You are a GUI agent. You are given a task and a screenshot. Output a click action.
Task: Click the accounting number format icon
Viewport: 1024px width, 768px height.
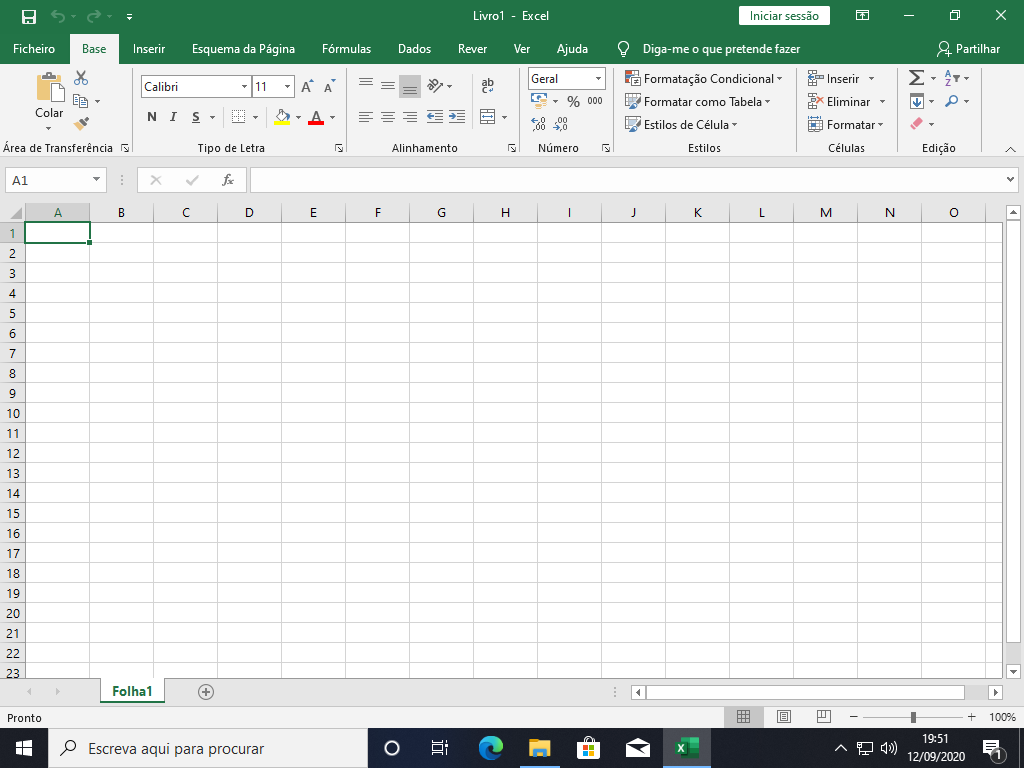(x=539, y=101)
